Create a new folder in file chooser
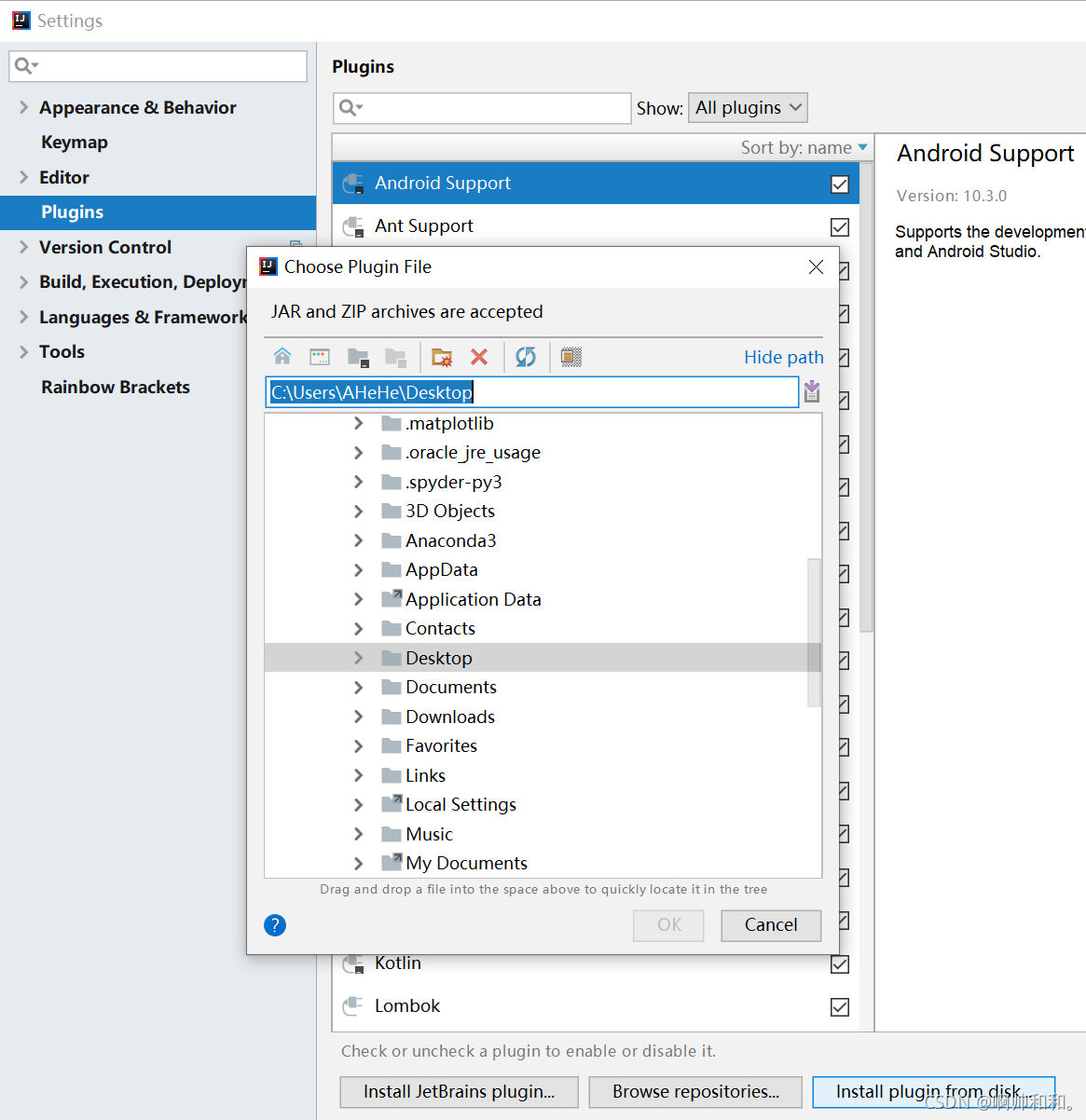1086x1120 pixels. (442, 356)
